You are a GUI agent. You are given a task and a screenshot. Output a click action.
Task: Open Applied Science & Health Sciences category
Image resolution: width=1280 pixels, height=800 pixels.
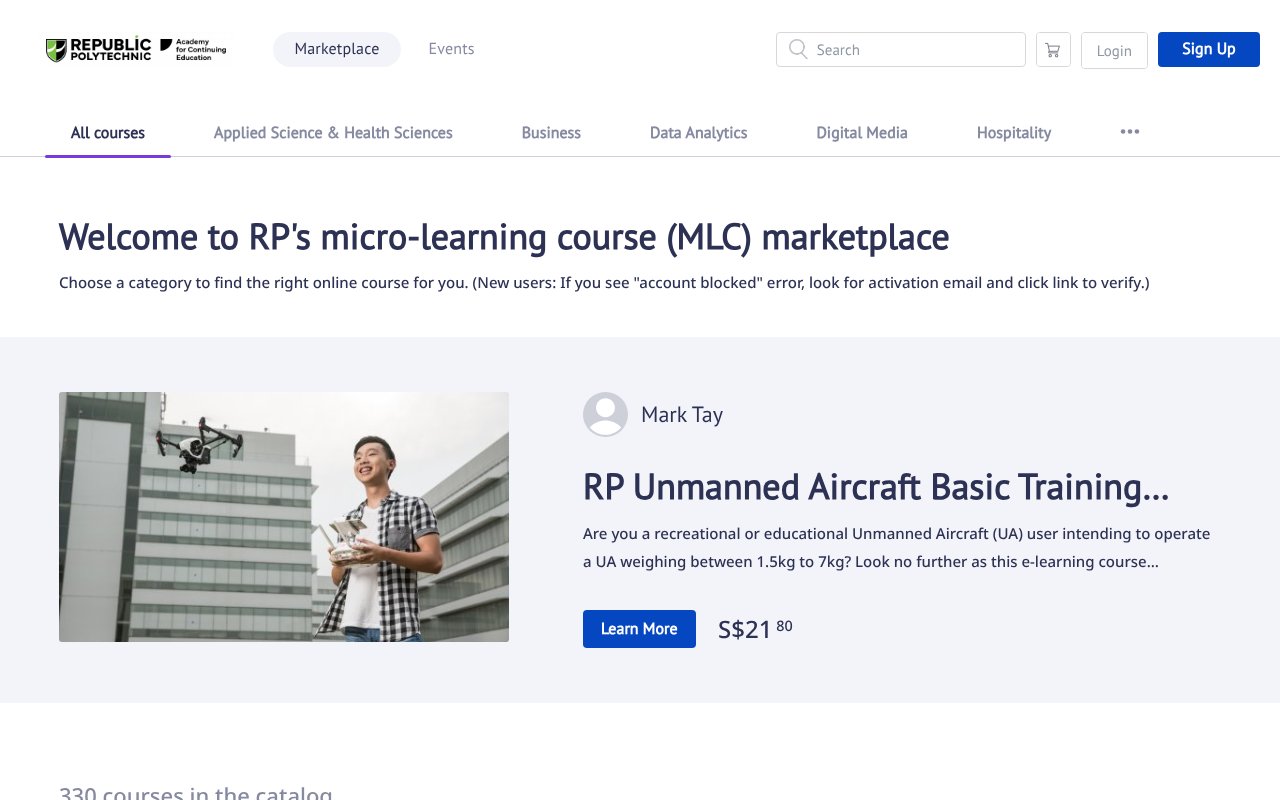[x=333, y=133]
